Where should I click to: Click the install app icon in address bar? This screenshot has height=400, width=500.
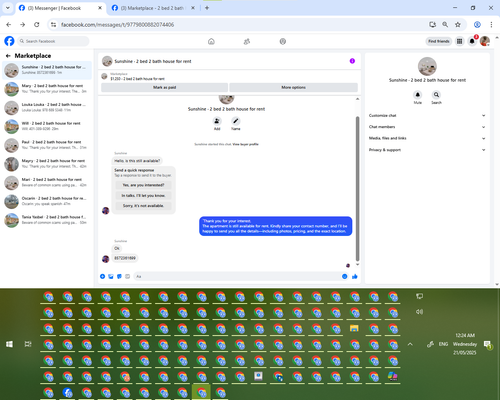tap(432, 24)
